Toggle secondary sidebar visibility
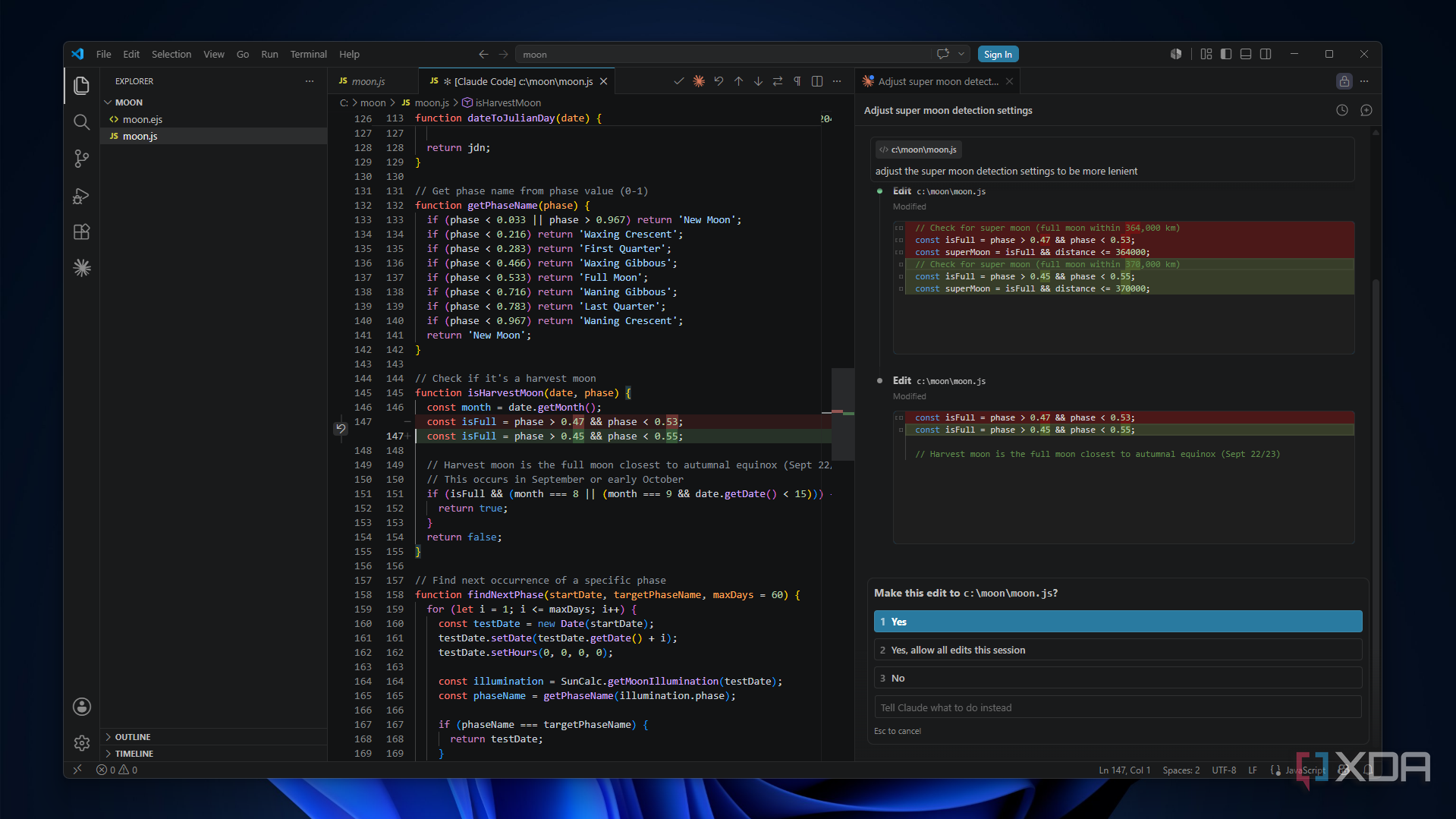The image size is (1456, 819). point(1266,54)
